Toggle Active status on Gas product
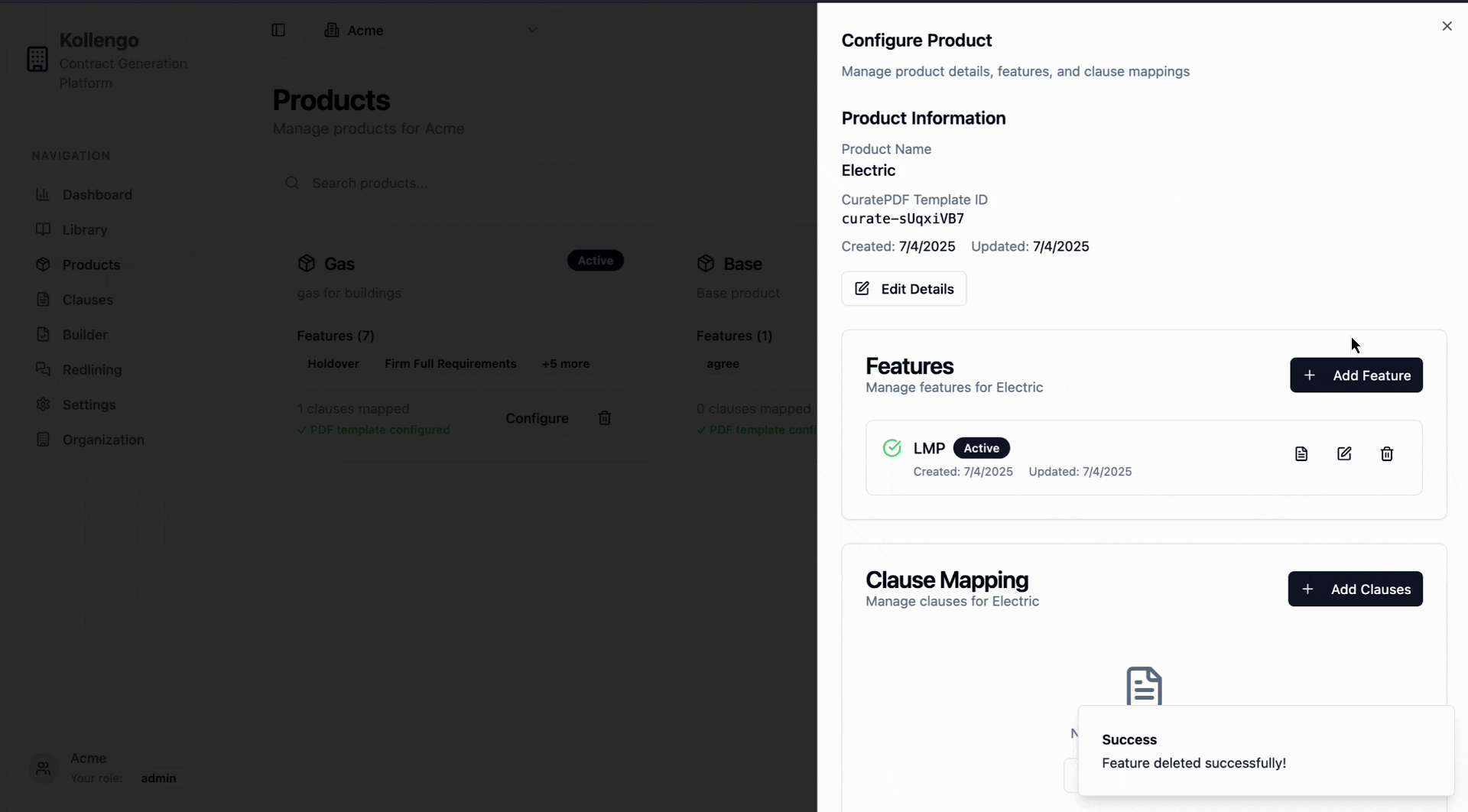The width and height of the screenshot is (1468, 812). 596,260
